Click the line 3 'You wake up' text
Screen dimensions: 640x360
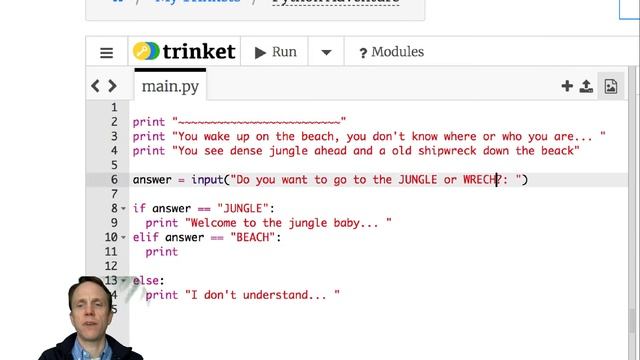(369, 136)
